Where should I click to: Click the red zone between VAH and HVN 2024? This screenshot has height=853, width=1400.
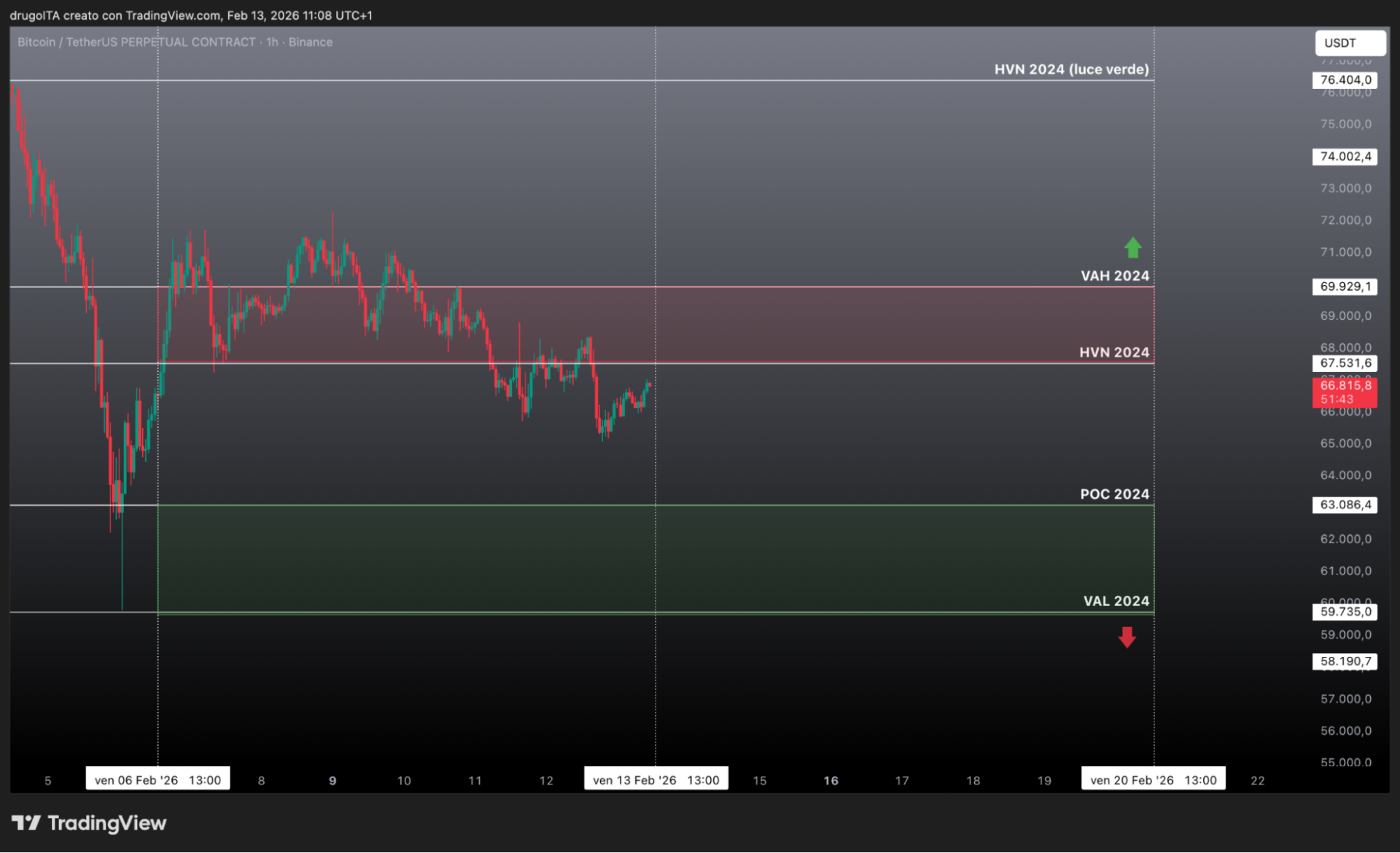[x=656, y=325]
